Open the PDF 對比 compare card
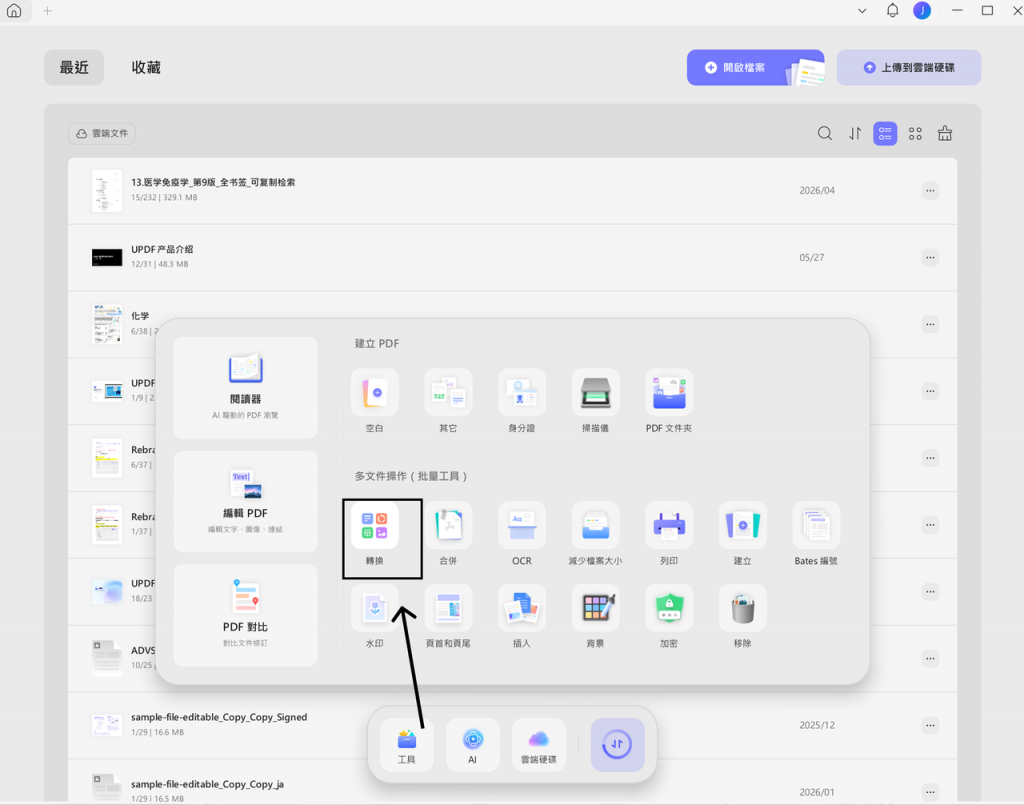This screenshot has height=805, width=1024. pyautogui.click(x=246, y=616)
